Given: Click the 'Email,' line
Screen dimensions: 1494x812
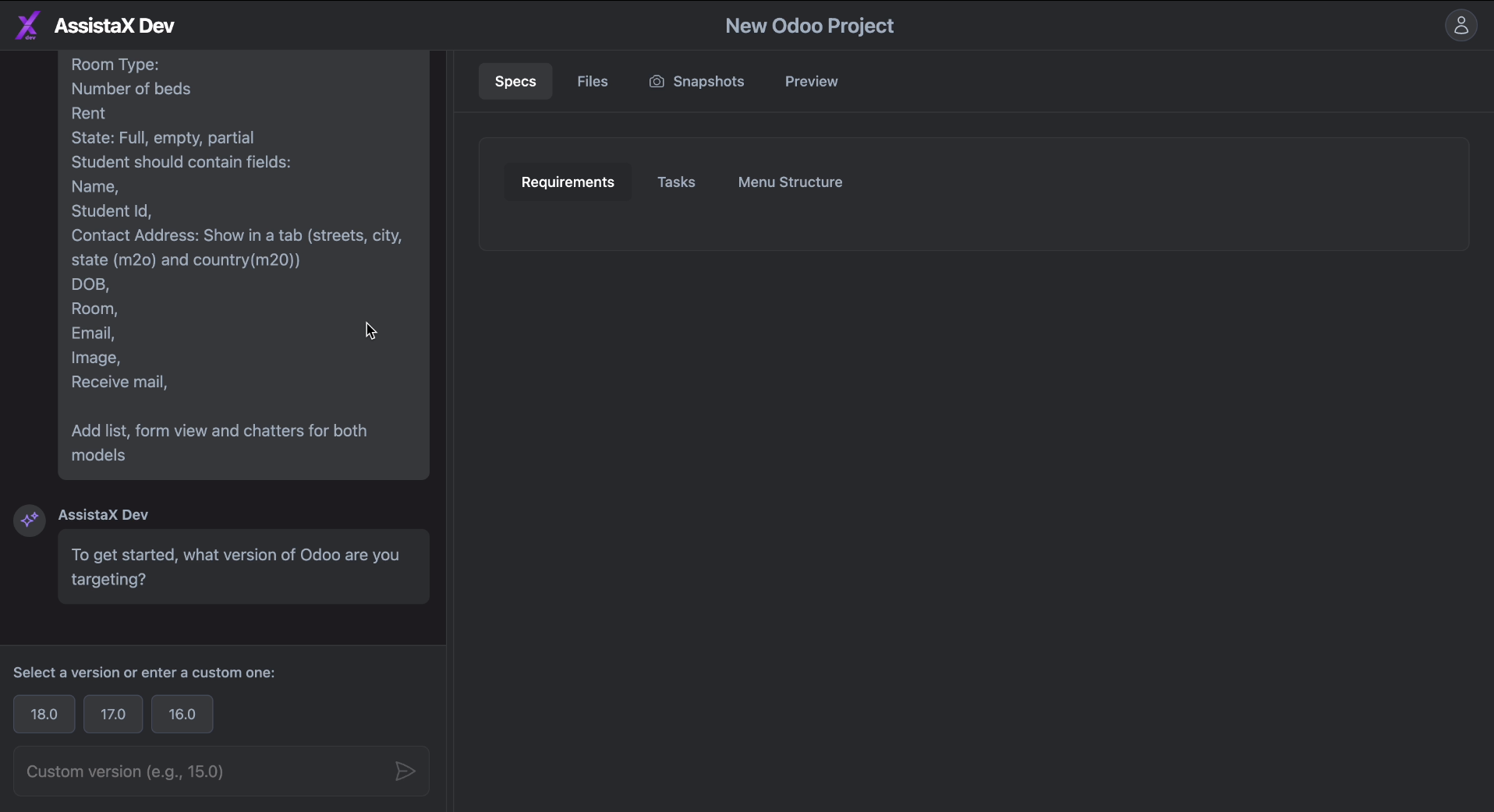Looking at the screenshot, I should [x=93, y=334].
